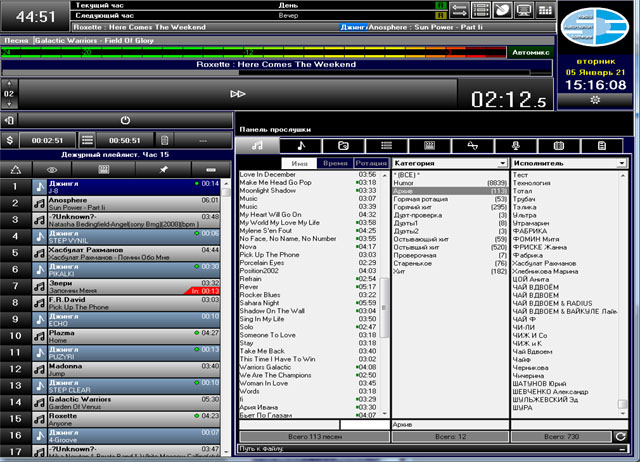This screenshot has width=640, height=462.
Task: Click the refresh icon beside Всего: 730
Action: tap(620, 437)
